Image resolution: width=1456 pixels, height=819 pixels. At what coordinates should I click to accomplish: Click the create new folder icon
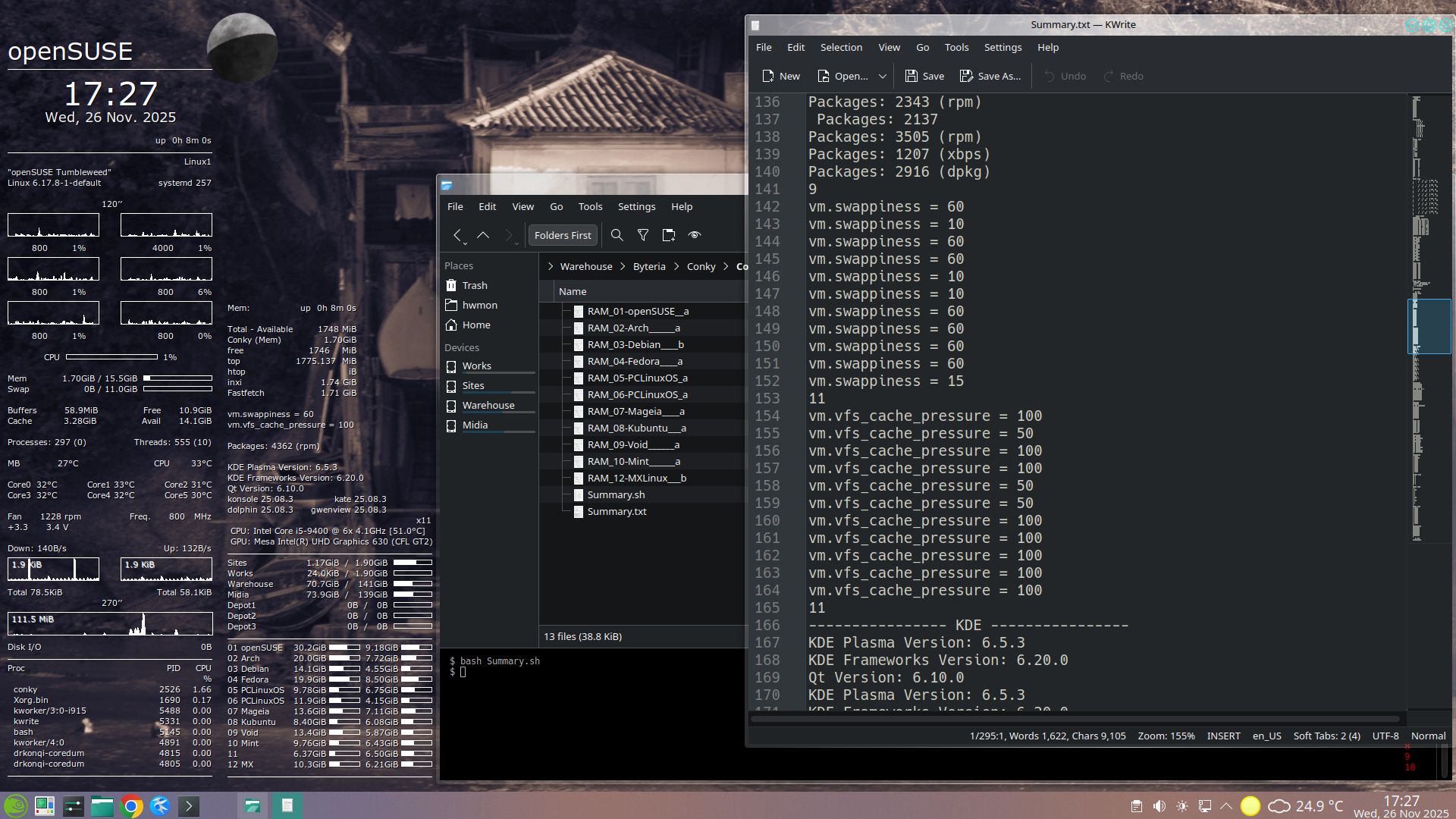pos(668,235)
